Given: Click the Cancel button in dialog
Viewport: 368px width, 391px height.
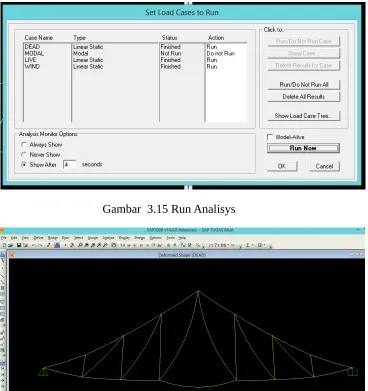Looking at the screenshot, I should (x=324, y=166).
